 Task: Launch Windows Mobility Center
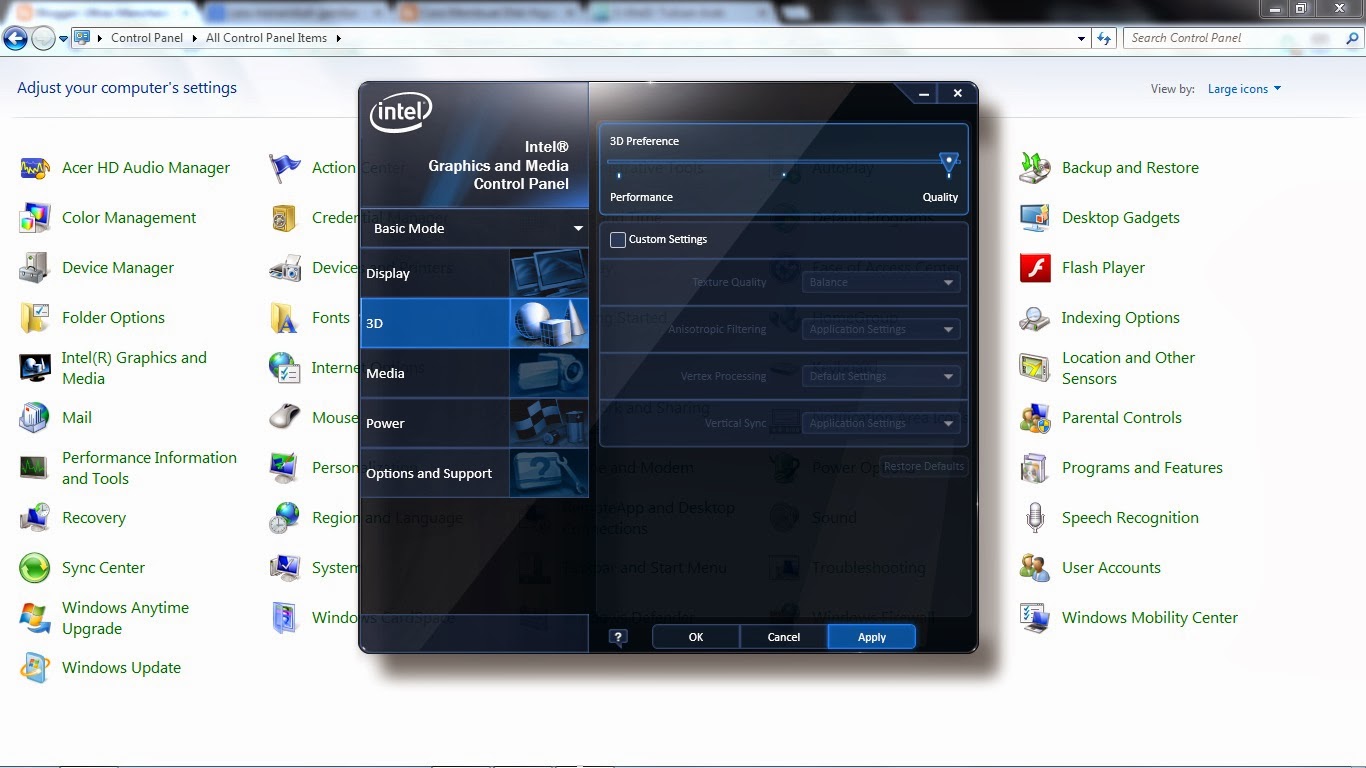(1149, 617)
